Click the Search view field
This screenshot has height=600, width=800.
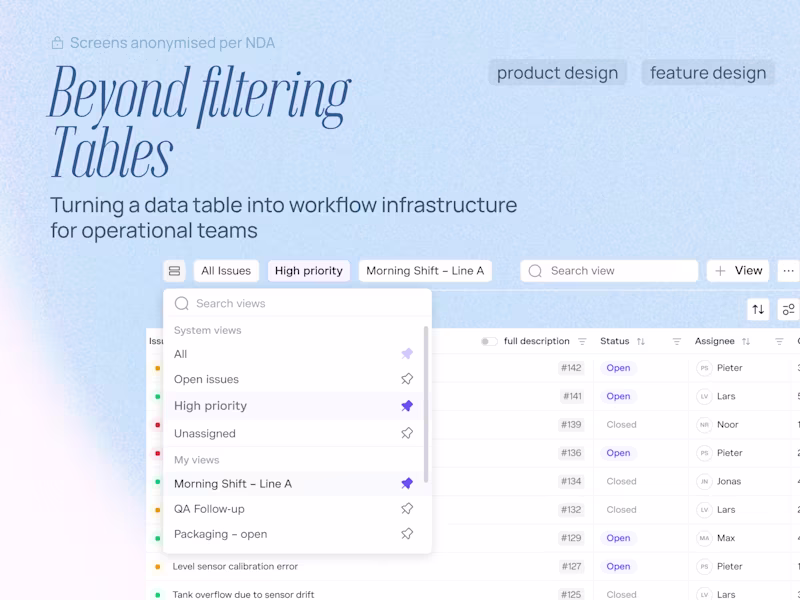point(609,271)
